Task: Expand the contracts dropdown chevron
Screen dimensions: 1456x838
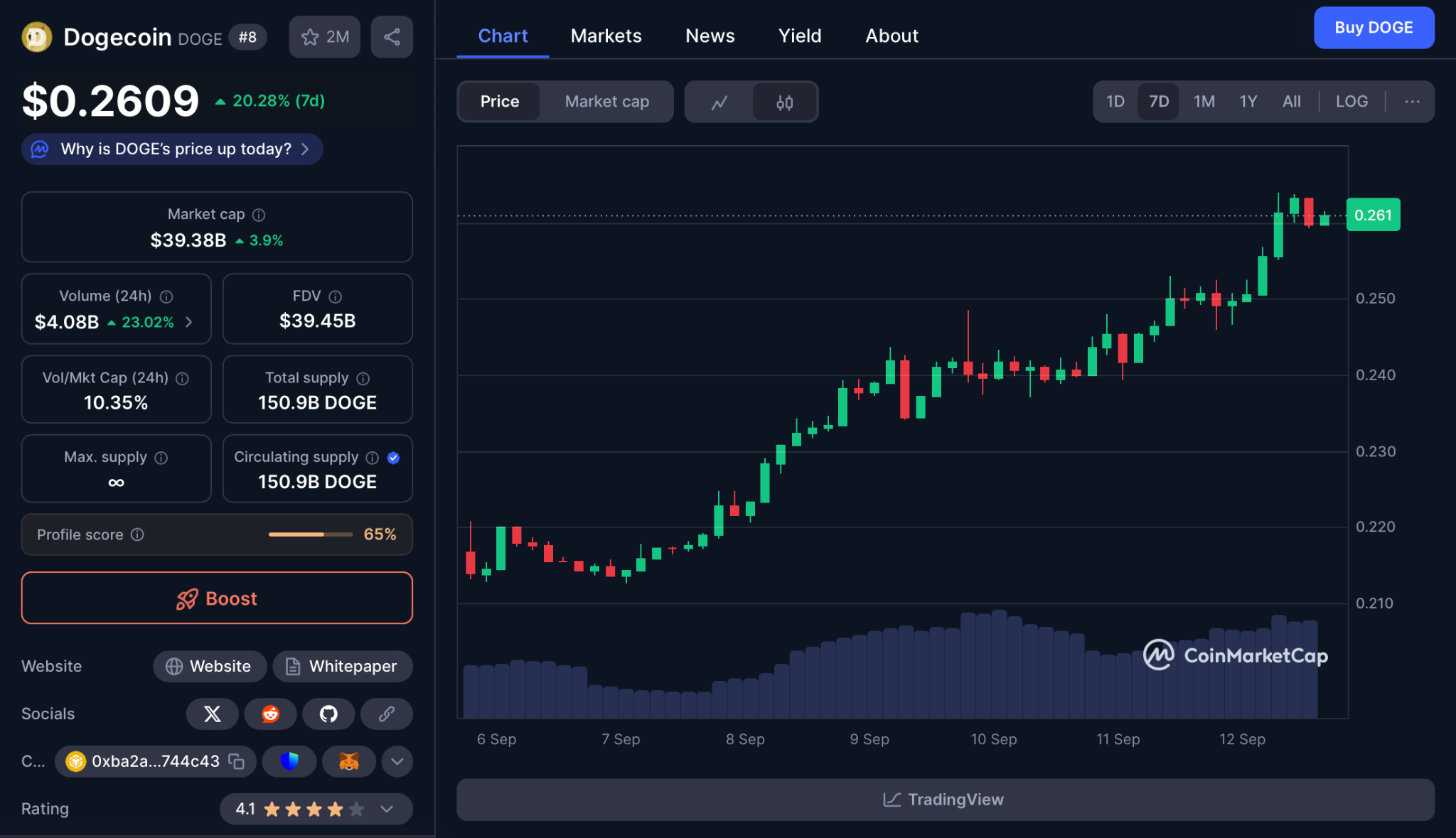Action: pyautogui.click(x=397, y=761)
